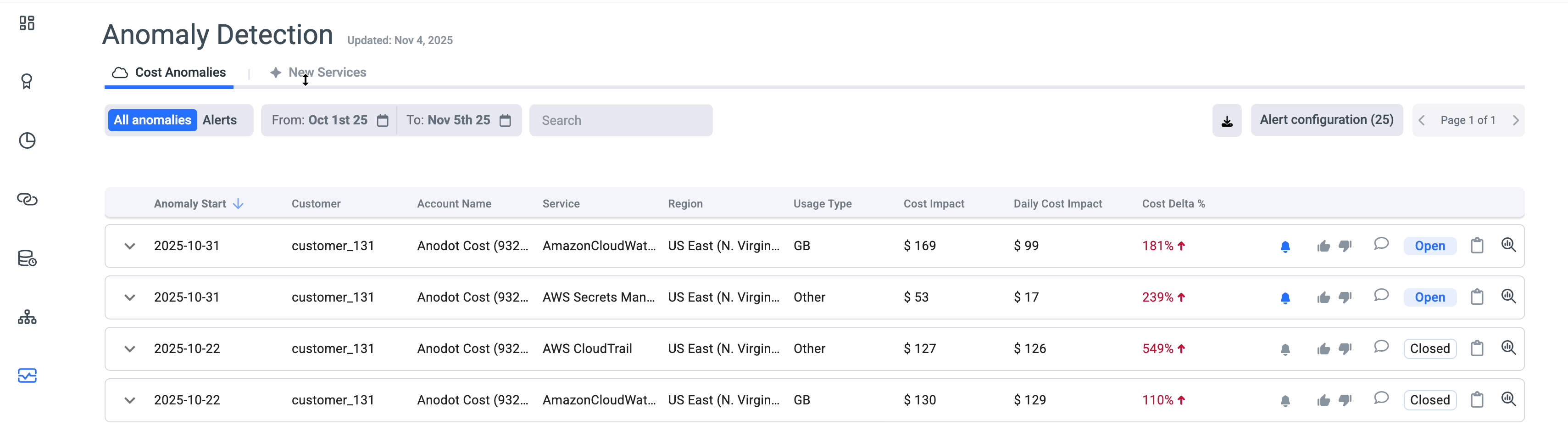Switch filter to Alerts only
This screenshot has height=426, width=1568.
coord(220,120)
